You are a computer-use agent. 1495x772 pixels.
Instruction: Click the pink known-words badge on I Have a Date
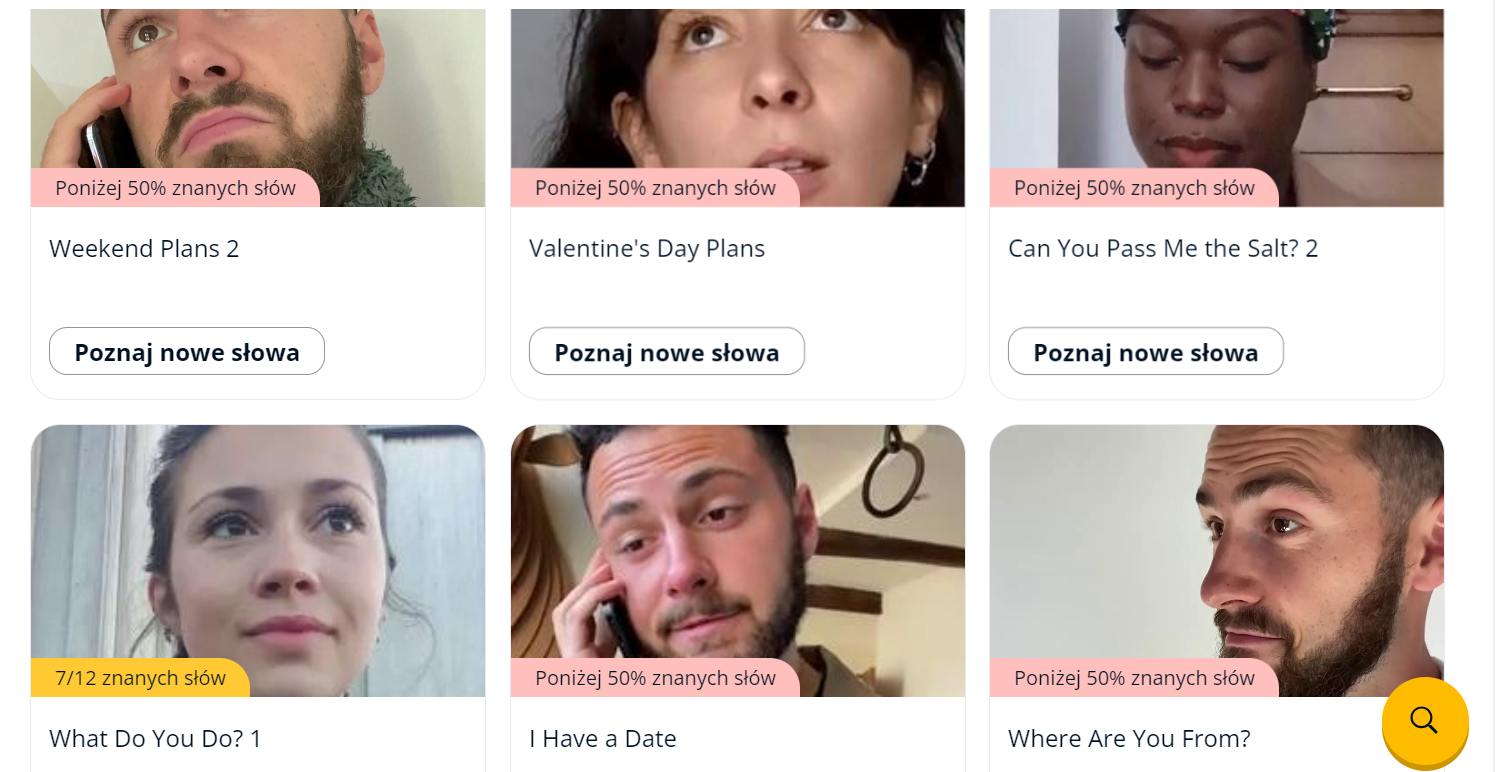[655, 678]
